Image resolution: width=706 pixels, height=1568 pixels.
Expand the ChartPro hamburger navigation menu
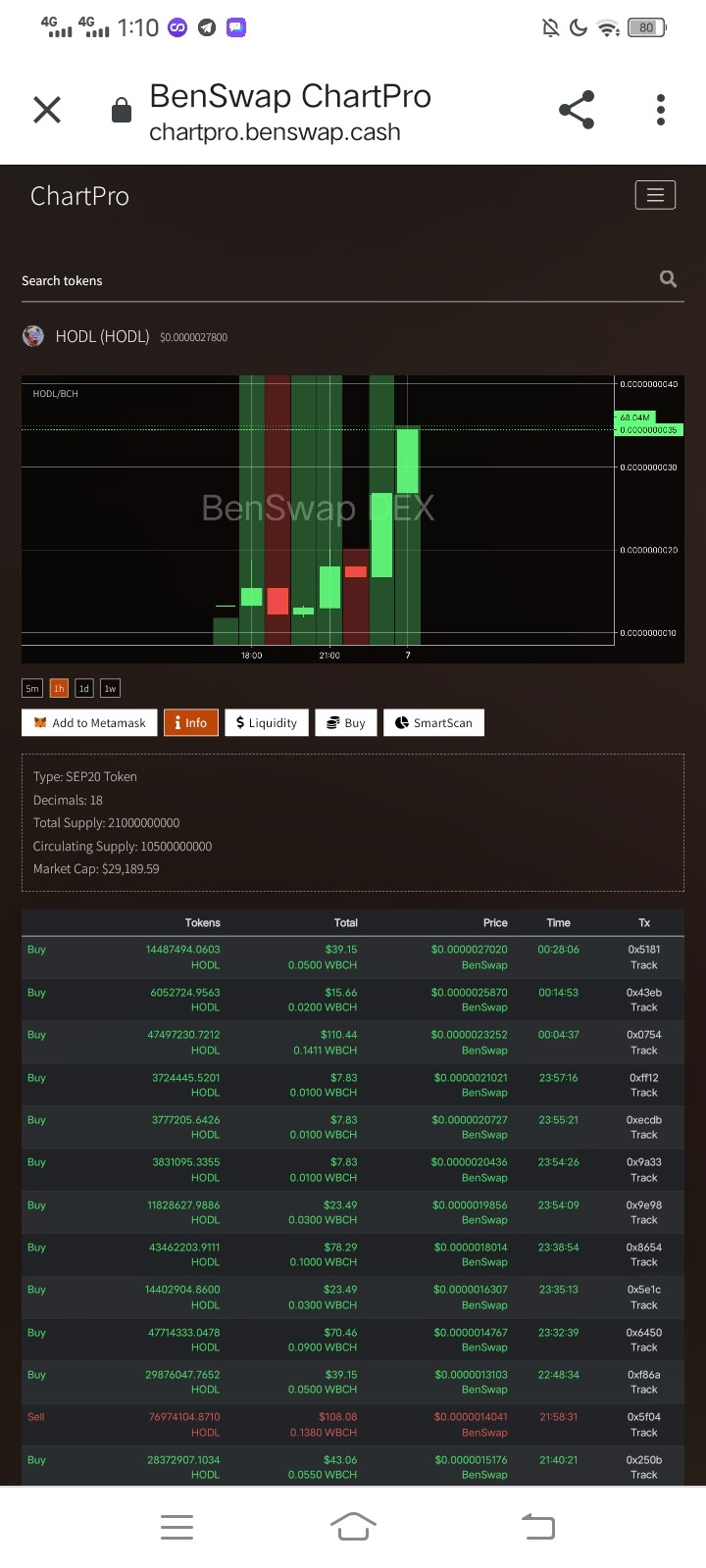tap(655, 195)
